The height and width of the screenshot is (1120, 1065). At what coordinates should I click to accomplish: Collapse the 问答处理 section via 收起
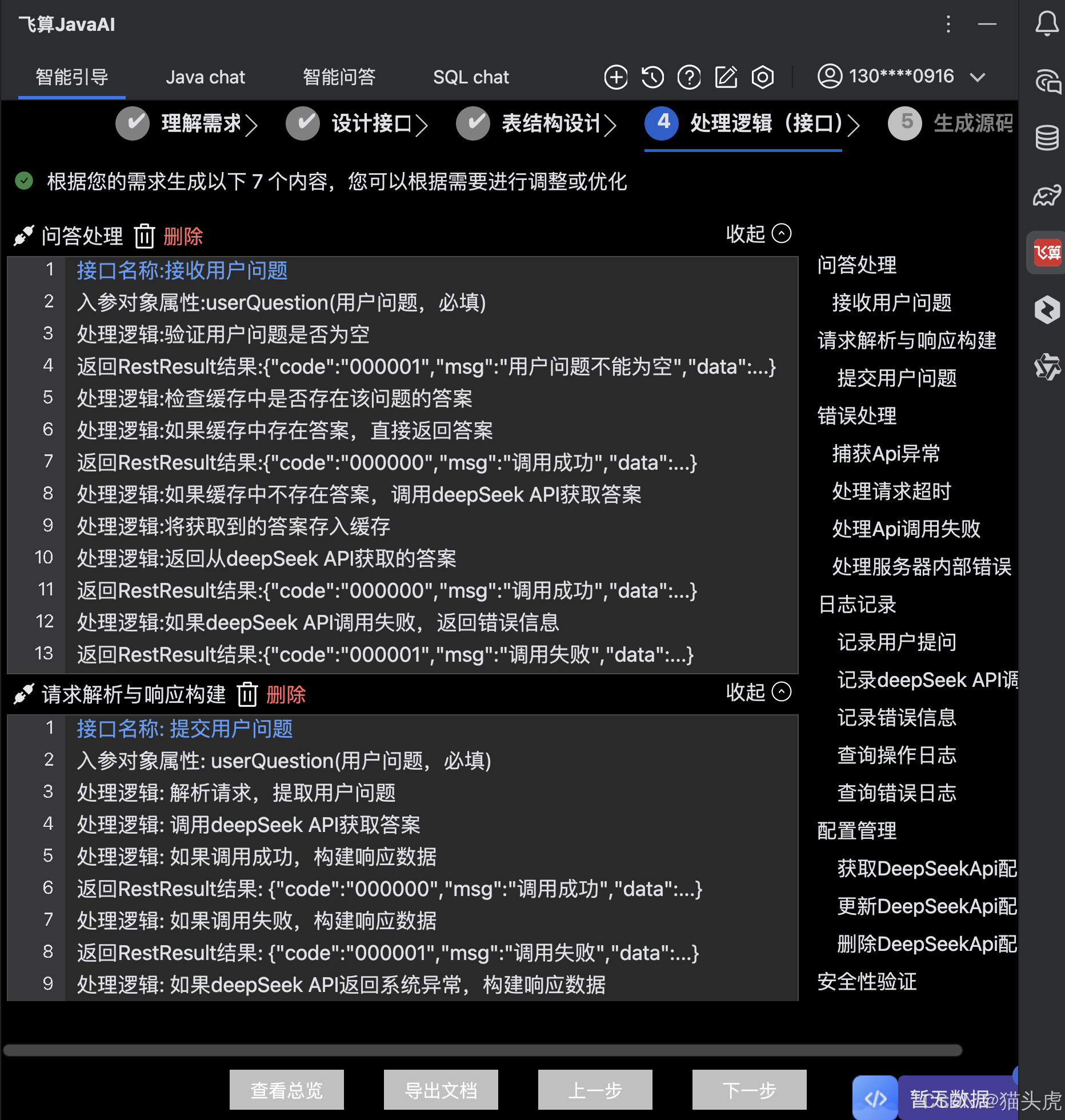757,234
